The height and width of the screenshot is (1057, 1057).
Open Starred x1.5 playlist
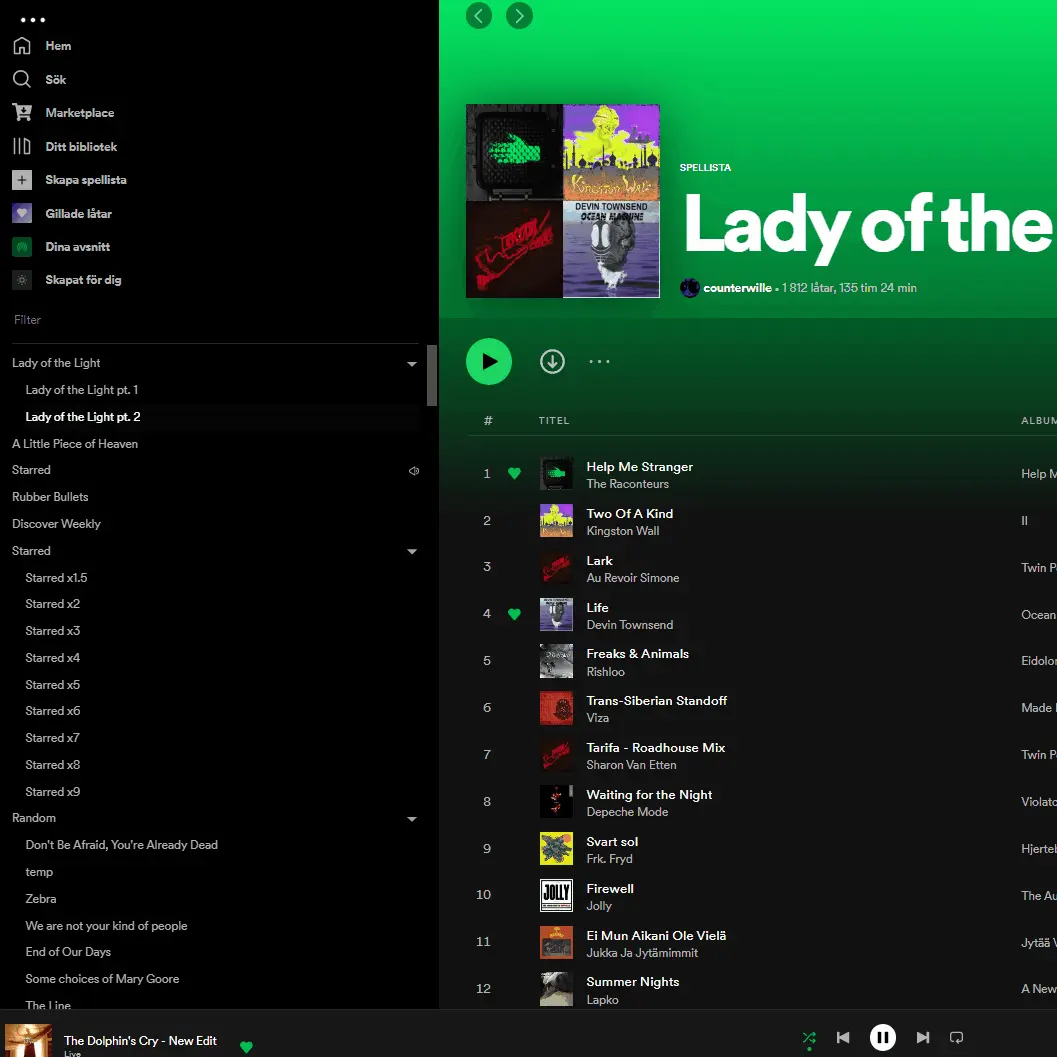pos(56,578)
